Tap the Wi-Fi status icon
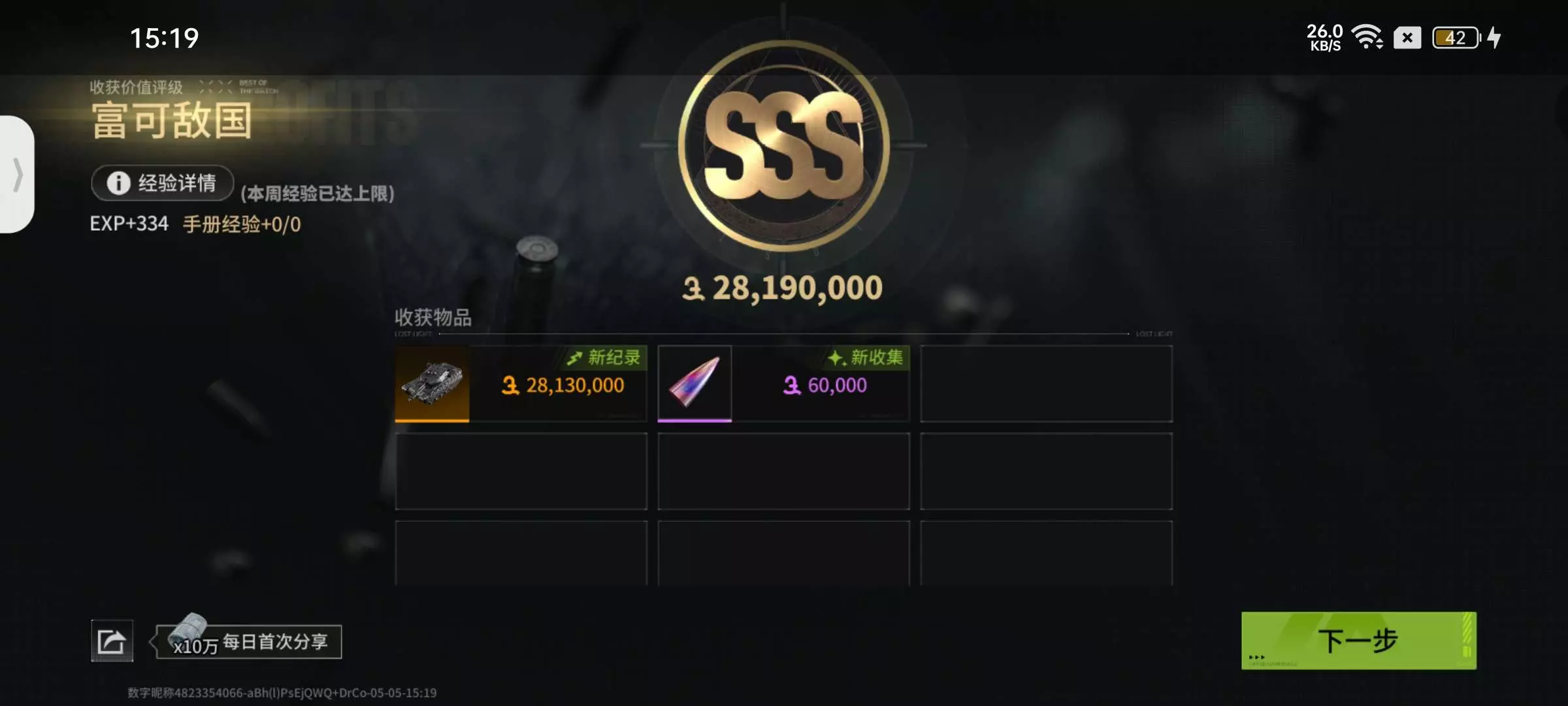This screenshot has width=1568, height=706. (x=1367, y=37)
